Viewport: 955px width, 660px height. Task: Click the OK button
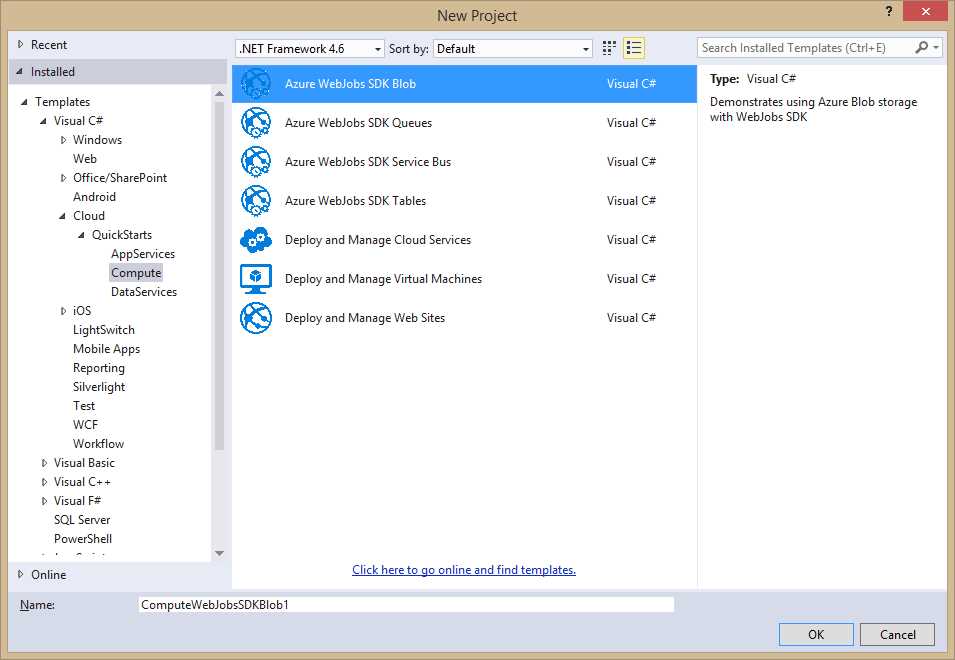[816, 634]
